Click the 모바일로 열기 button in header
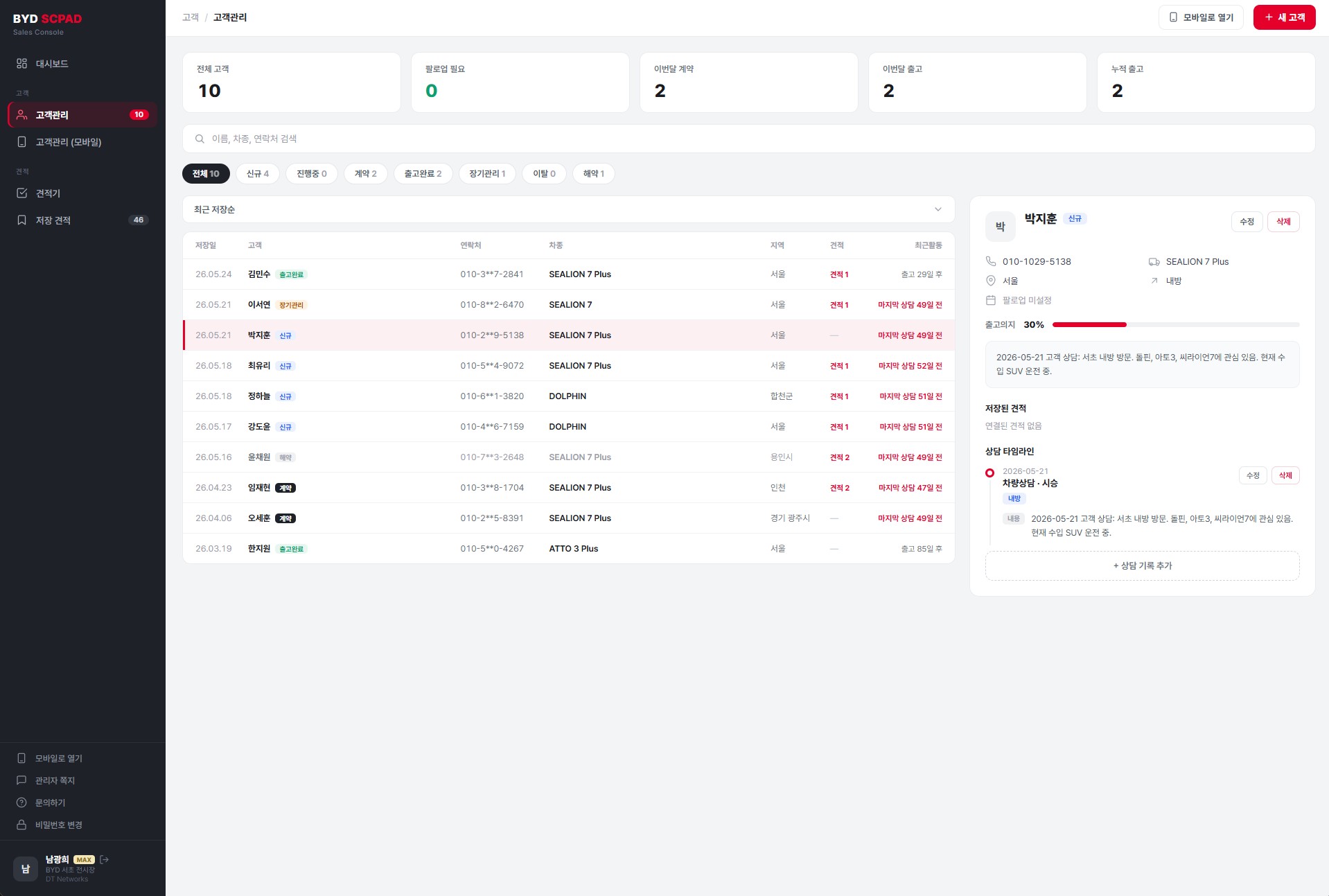 [x=1201, y=17]
